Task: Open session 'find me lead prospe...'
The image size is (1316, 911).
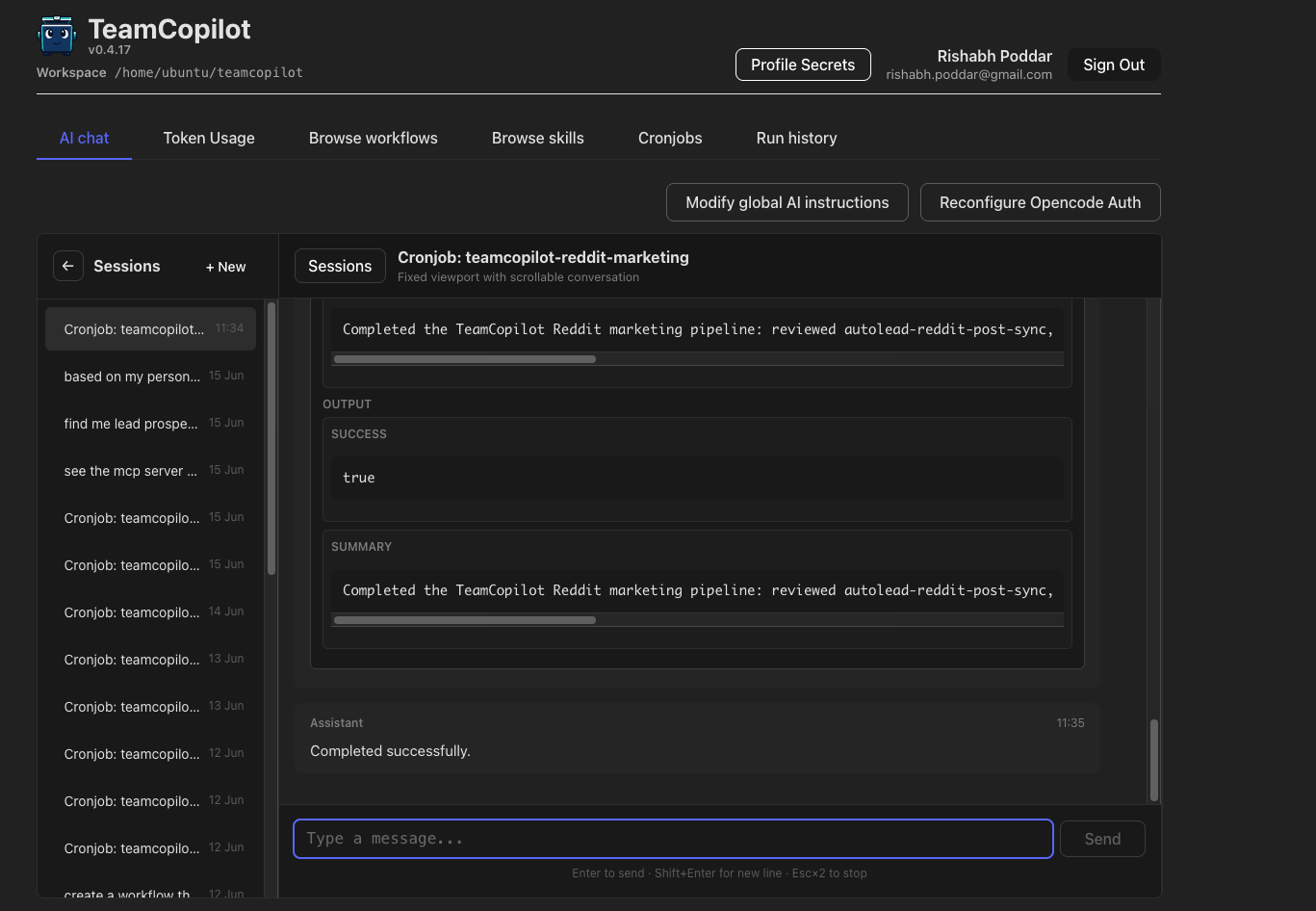Action: click(151, 423)
